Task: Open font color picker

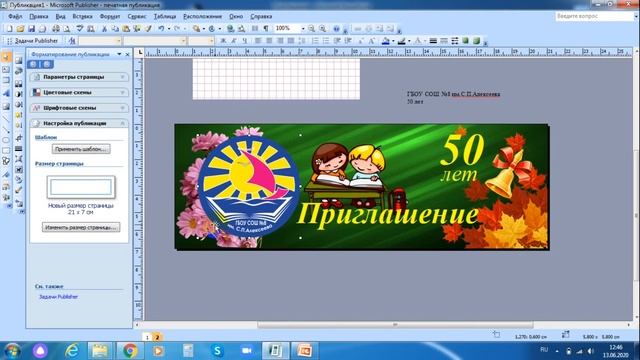Action: 418,41
